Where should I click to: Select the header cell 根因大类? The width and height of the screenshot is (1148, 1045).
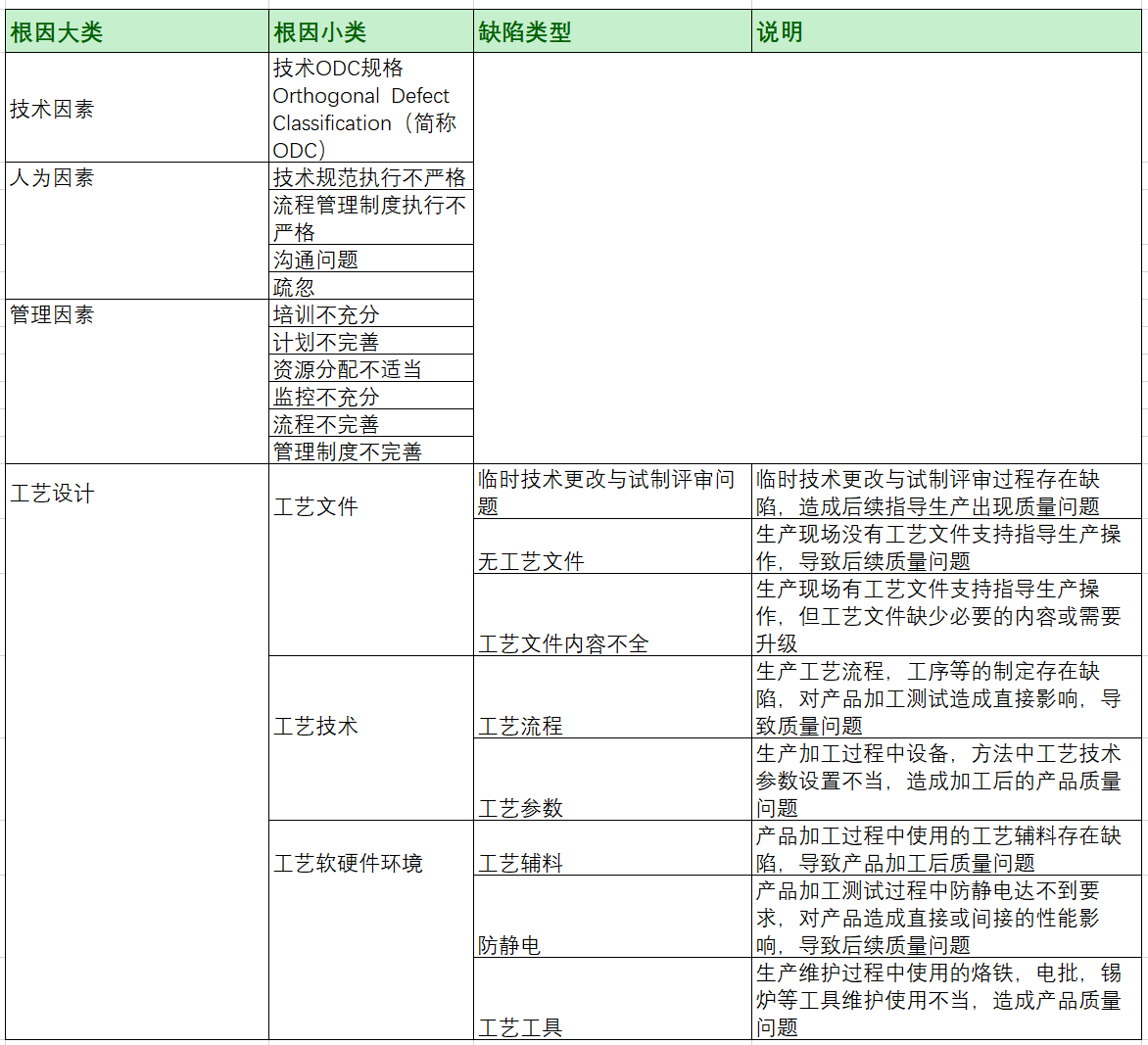[x=137, y=31]
